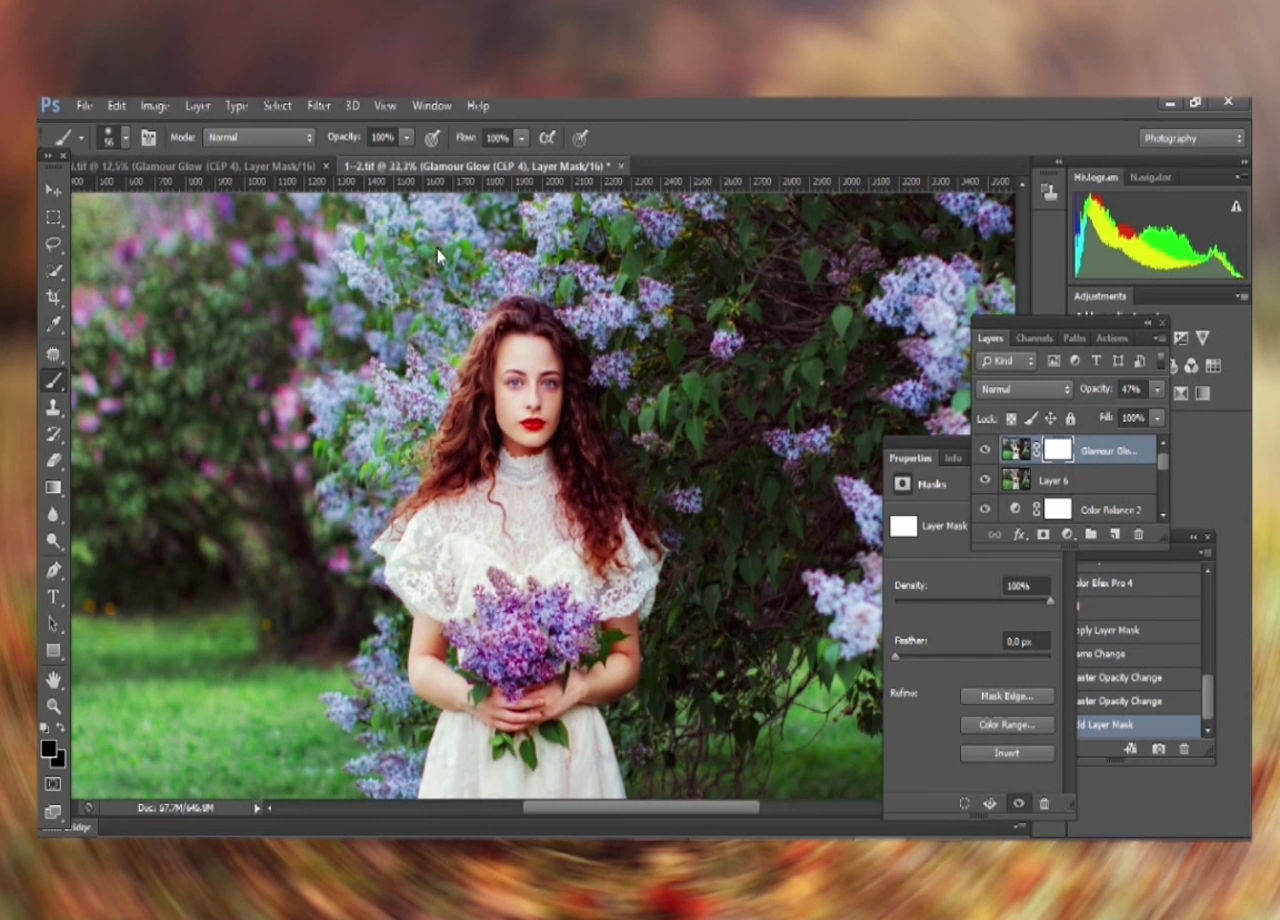Create a new adjustment layer icon
The width and height of the screenshot is (1280, 920).
(x=1067, y=535)
